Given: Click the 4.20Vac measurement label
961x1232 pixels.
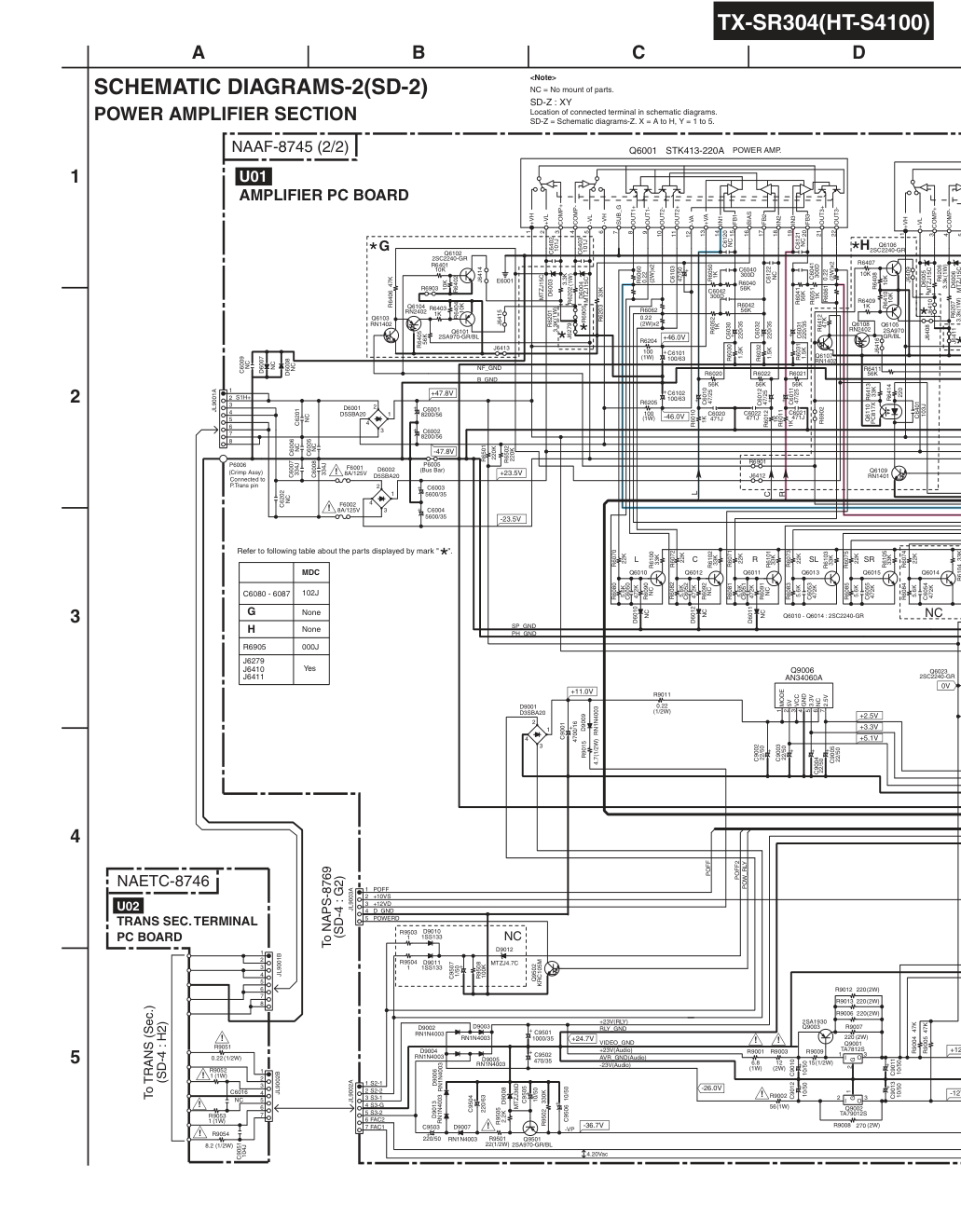Looking at the screenshot, I should coord(595,1154).
